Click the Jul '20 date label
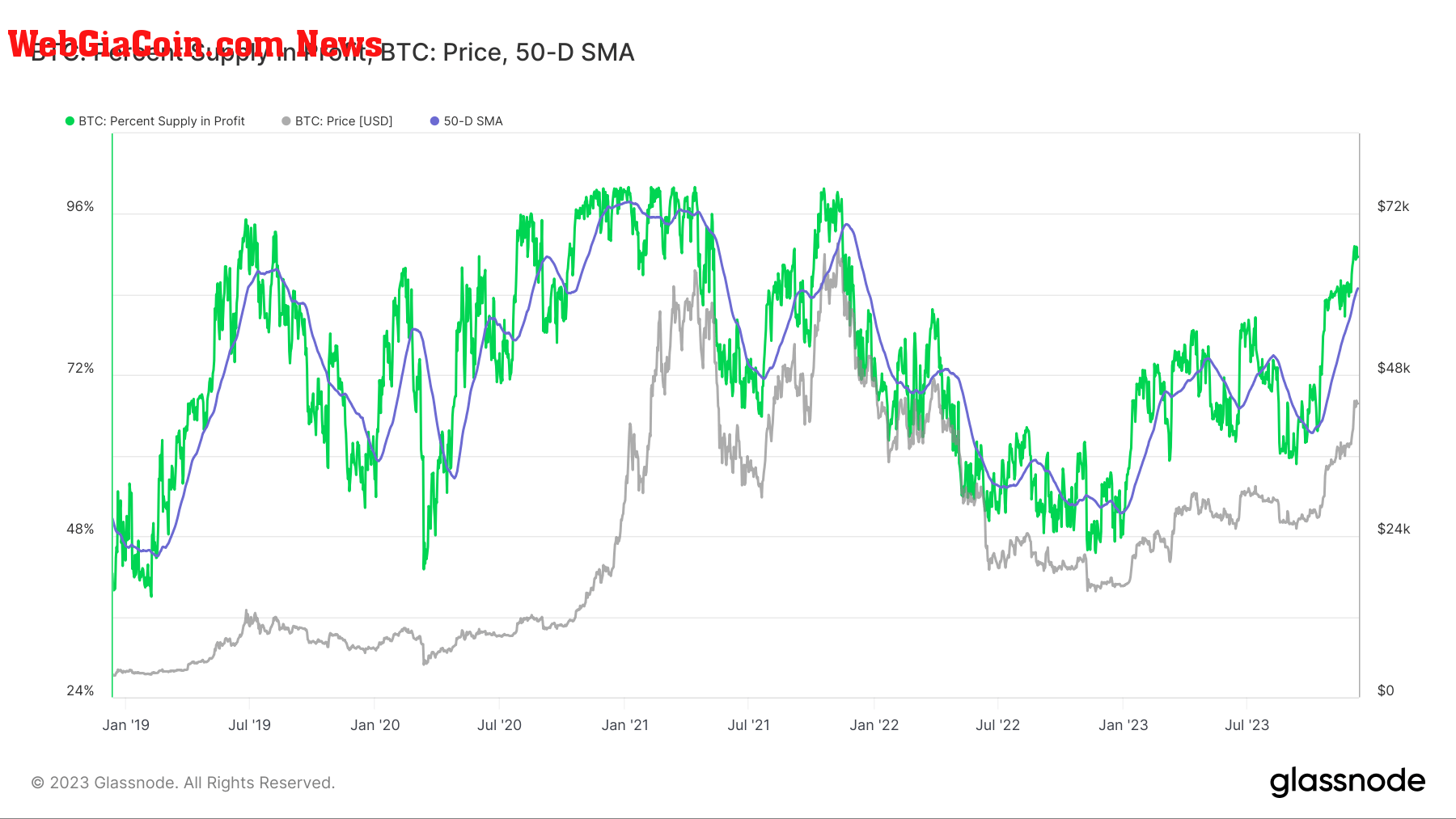The image size is (1456, 819). point(500,725)
